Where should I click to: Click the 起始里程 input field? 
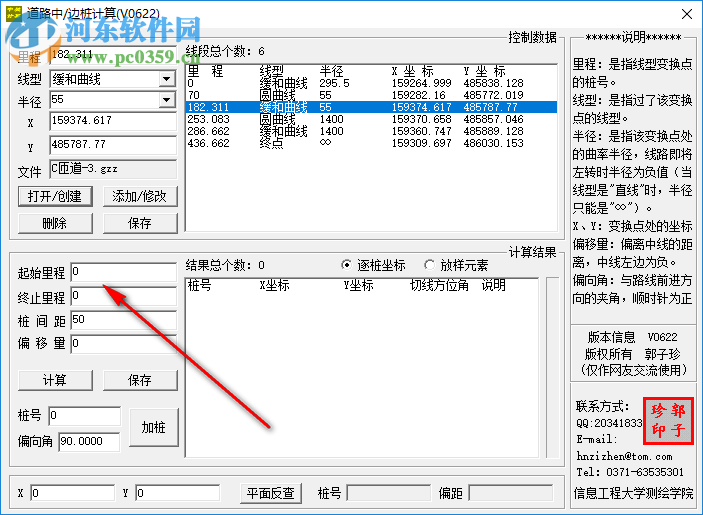pos(124,272)
